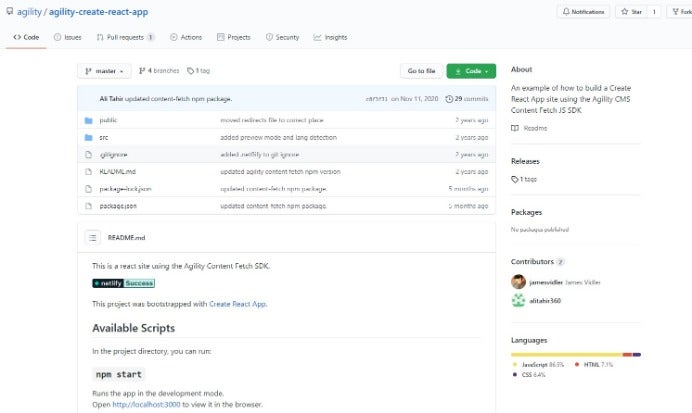Screen dimensions: 692x413
Task: Click the yellow JavaScript segment of language bar
Action: click(x=567, y=354)
